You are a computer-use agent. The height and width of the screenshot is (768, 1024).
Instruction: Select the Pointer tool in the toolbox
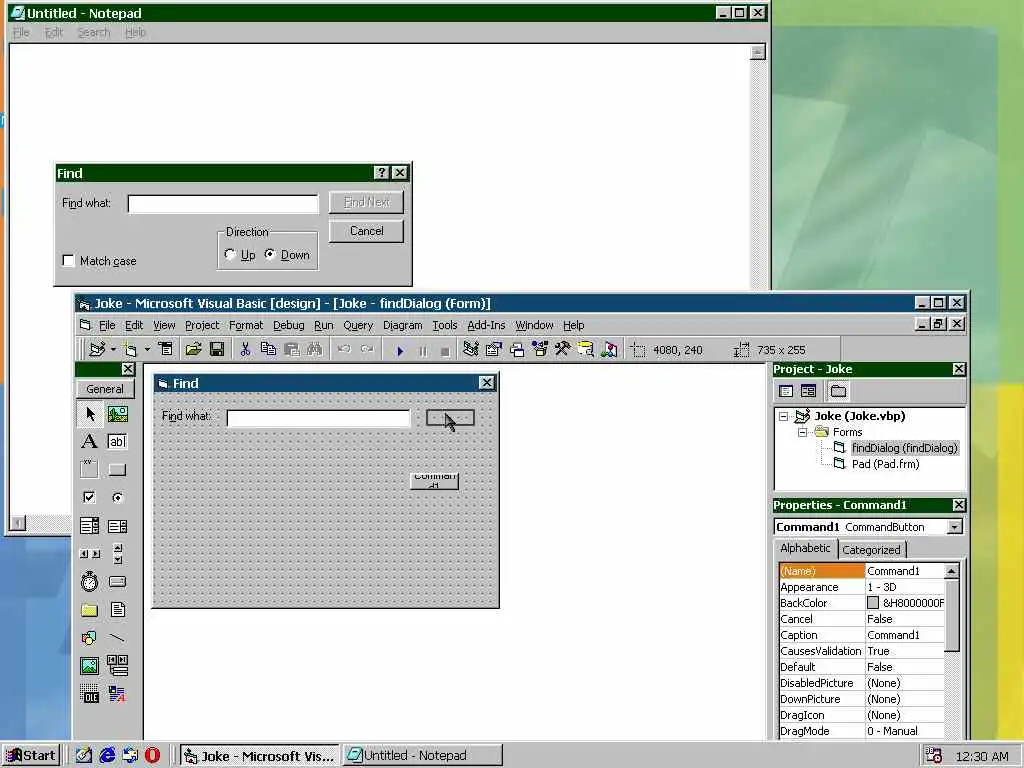90,413
